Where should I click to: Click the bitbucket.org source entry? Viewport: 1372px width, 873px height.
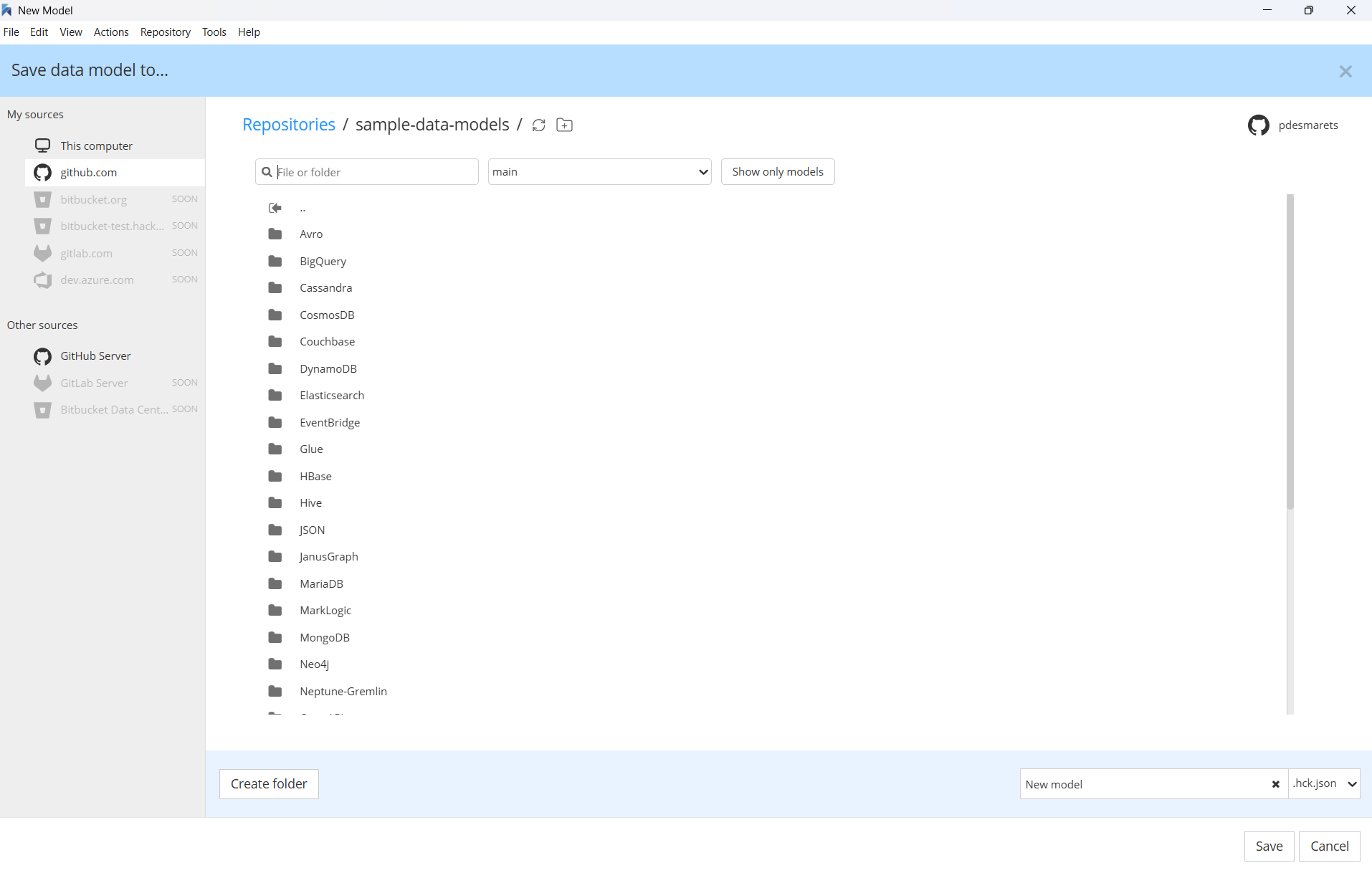(x=115, y=200)
